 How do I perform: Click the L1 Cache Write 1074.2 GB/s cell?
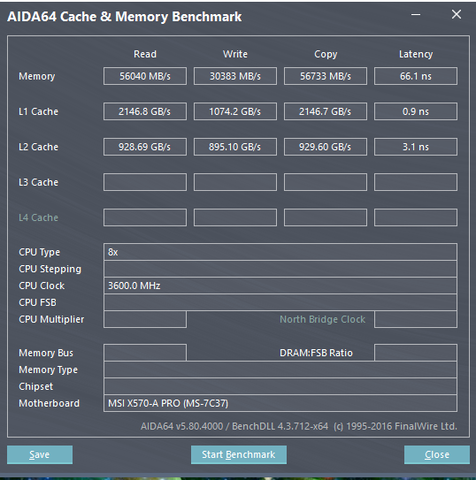click(x=235, y=111)
